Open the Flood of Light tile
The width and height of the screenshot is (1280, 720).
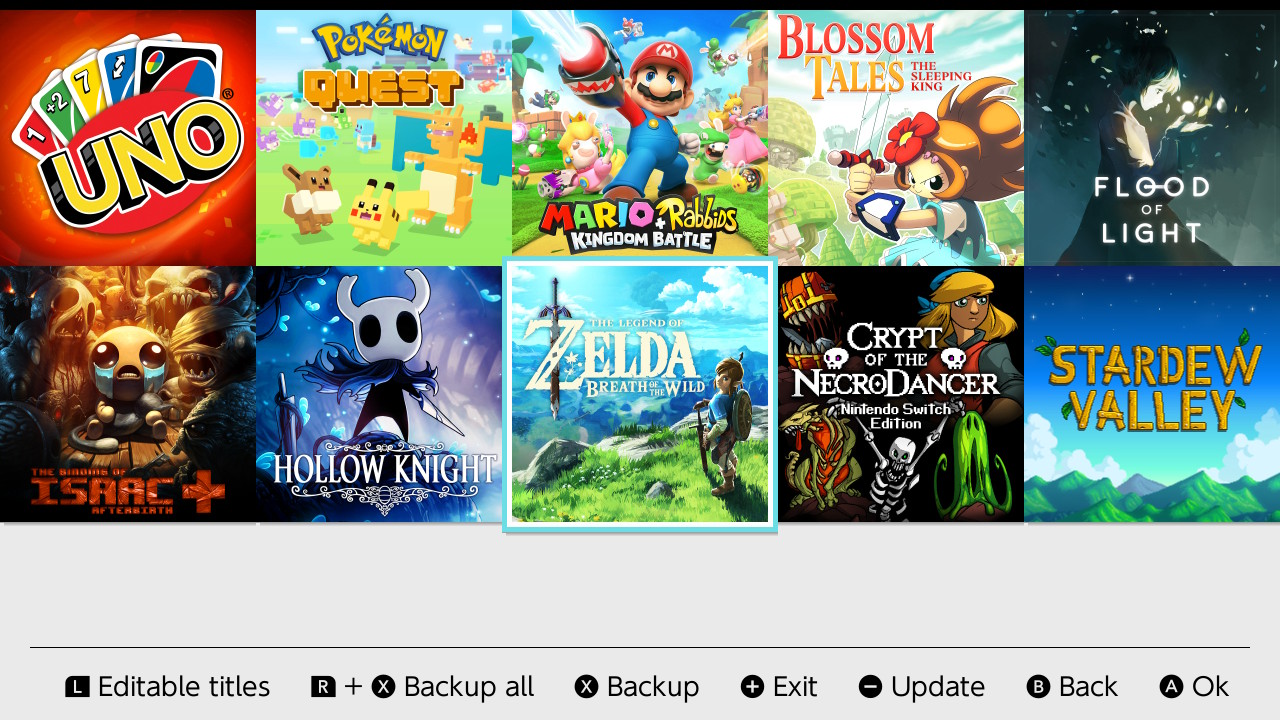point(1152,138)
